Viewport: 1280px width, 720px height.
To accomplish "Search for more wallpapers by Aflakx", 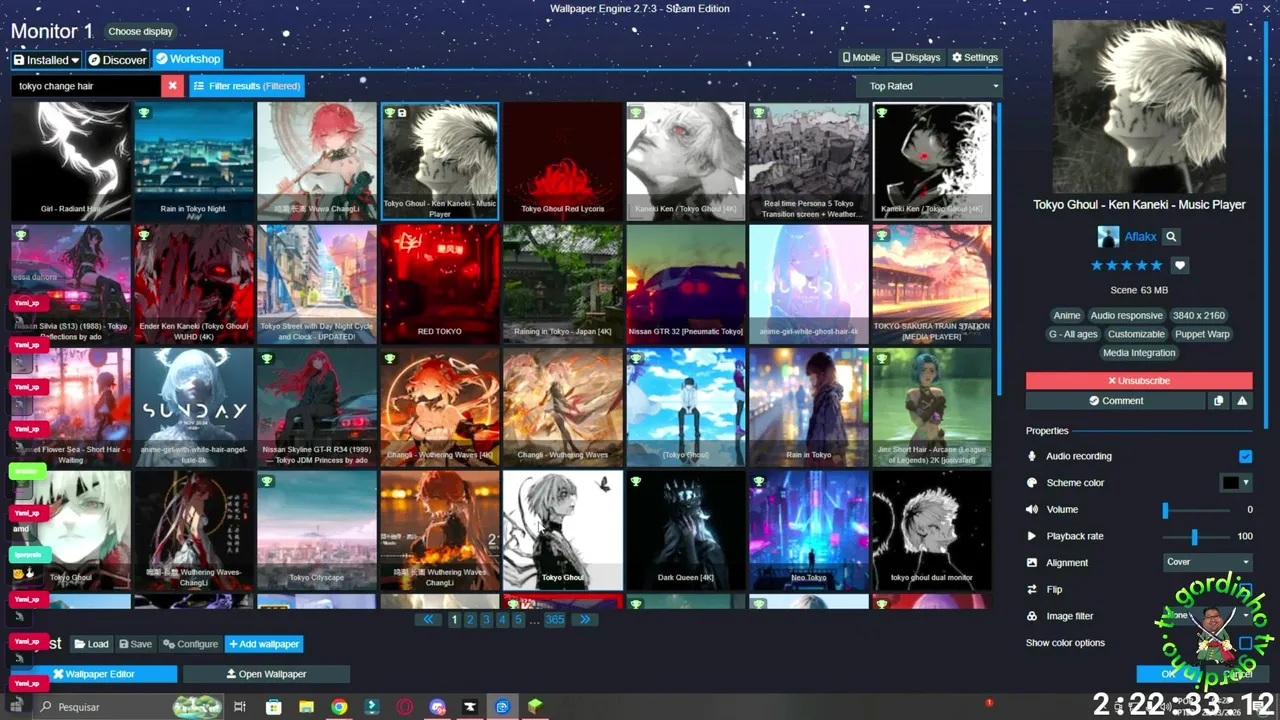I will (1171, 237).
